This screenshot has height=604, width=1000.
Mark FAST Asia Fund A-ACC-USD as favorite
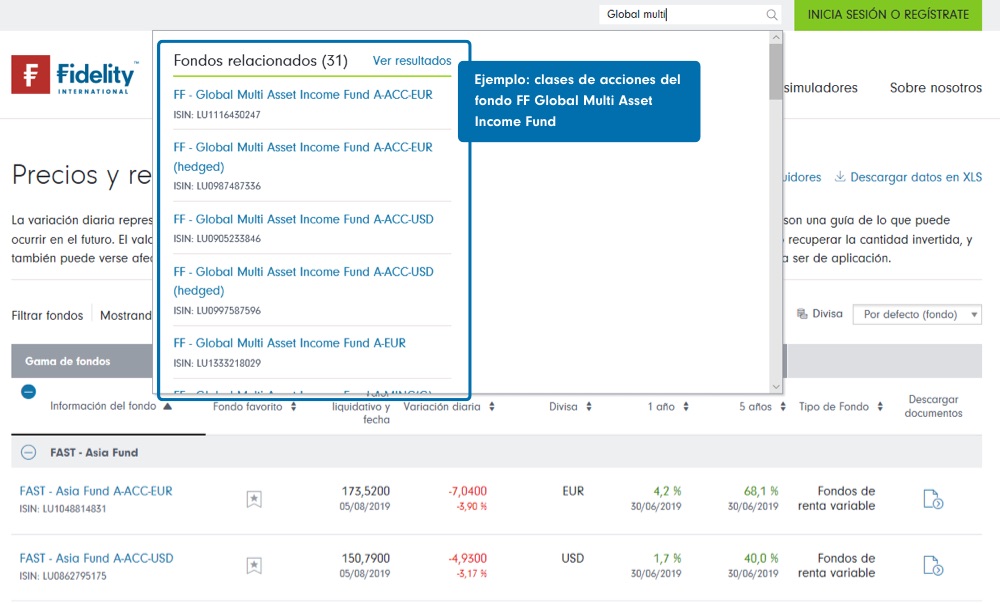point(254,566)
